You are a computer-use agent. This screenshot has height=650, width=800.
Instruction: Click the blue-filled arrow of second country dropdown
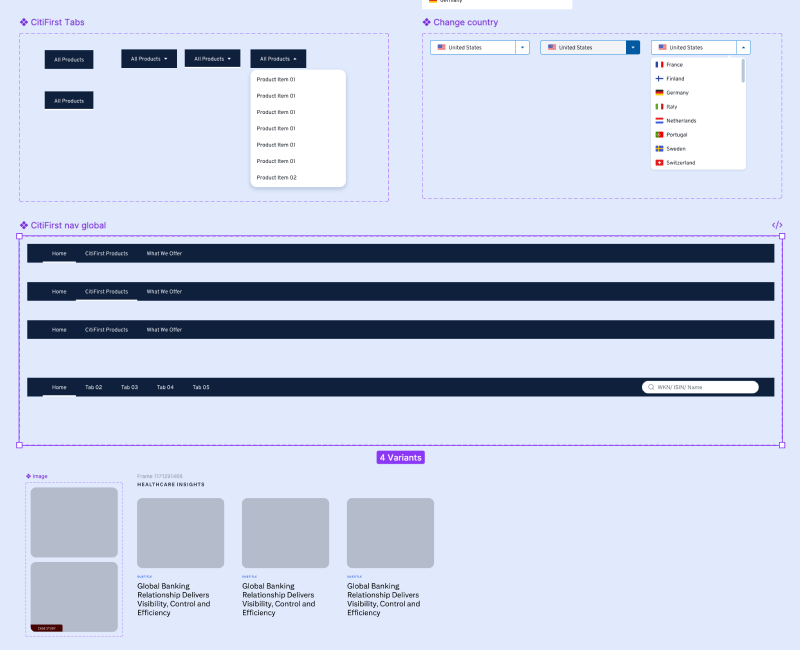coord(633,47)
